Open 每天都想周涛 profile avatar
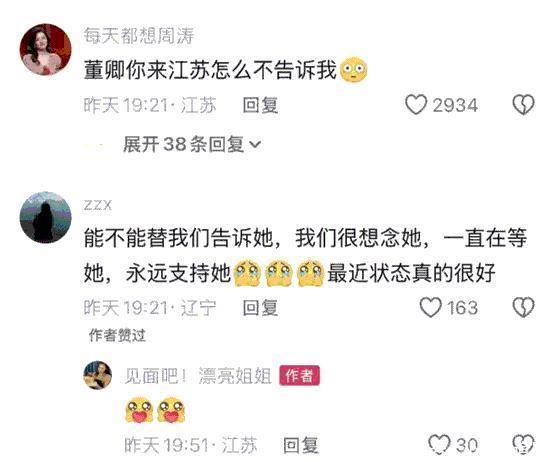Viewport: 553px width, 462px height. pos(45,49)
